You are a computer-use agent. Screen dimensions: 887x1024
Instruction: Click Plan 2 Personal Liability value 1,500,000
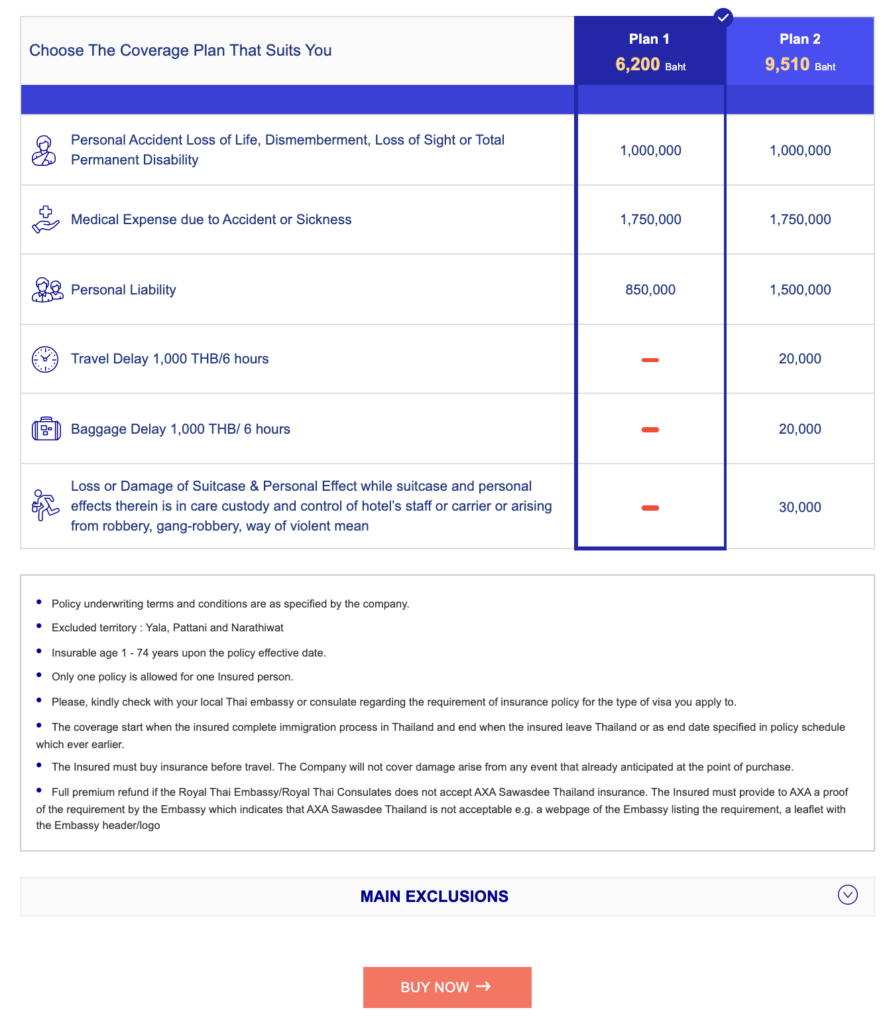click(x=800, y=290)
